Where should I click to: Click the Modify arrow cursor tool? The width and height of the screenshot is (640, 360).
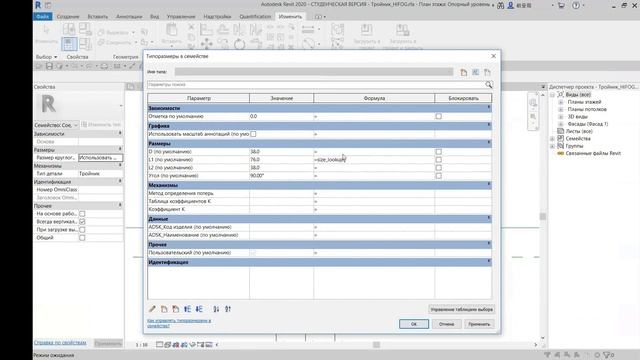click(46, 30)
